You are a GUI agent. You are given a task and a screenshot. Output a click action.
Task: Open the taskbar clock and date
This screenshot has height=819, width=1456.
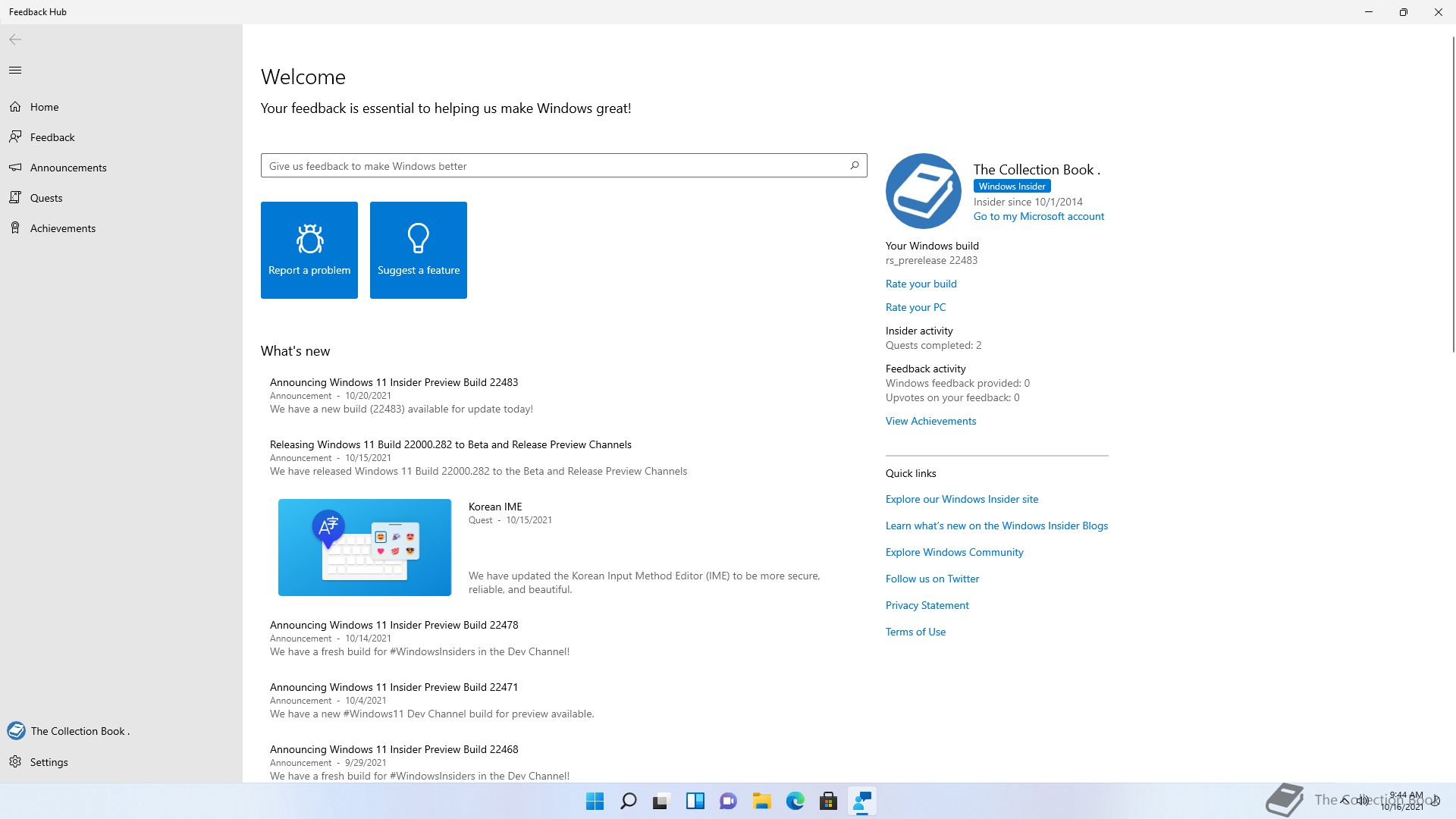click(1402, 801)
